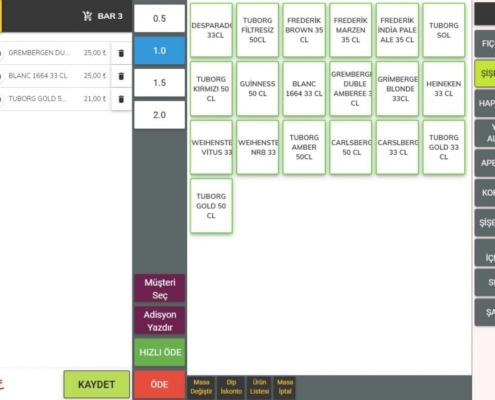Add FREDERİK İNDİA PALE ALE 35 CL
The width and height of the screenshot is (495, 400).
(x=397, y=30)
